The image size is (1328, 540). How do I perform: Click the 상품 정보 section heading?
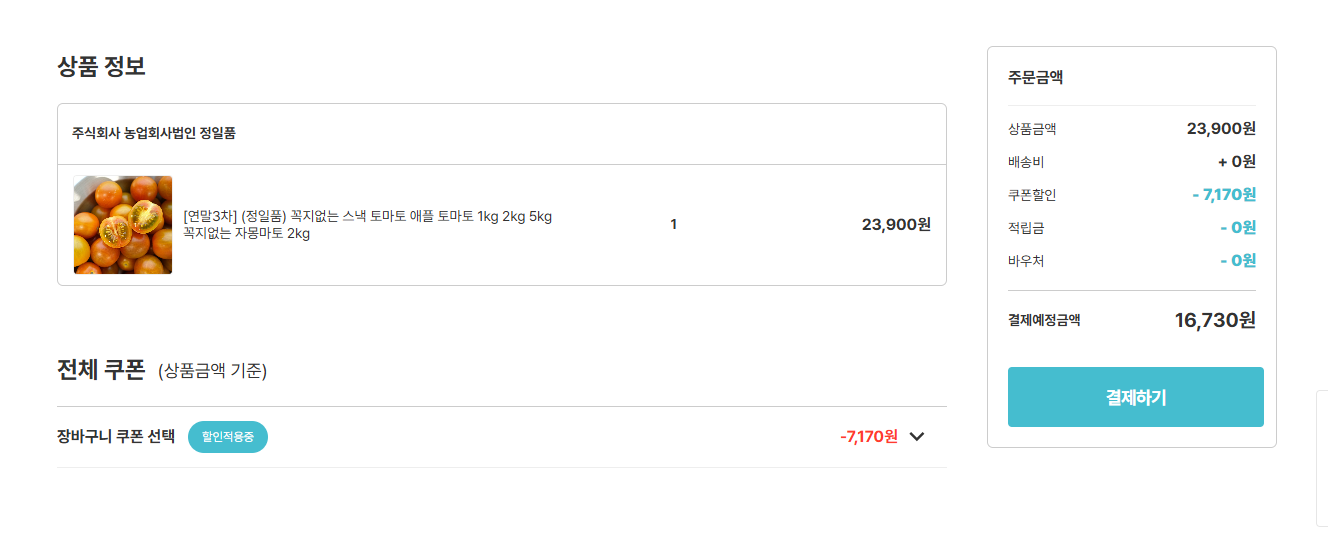tap(101, 67)
